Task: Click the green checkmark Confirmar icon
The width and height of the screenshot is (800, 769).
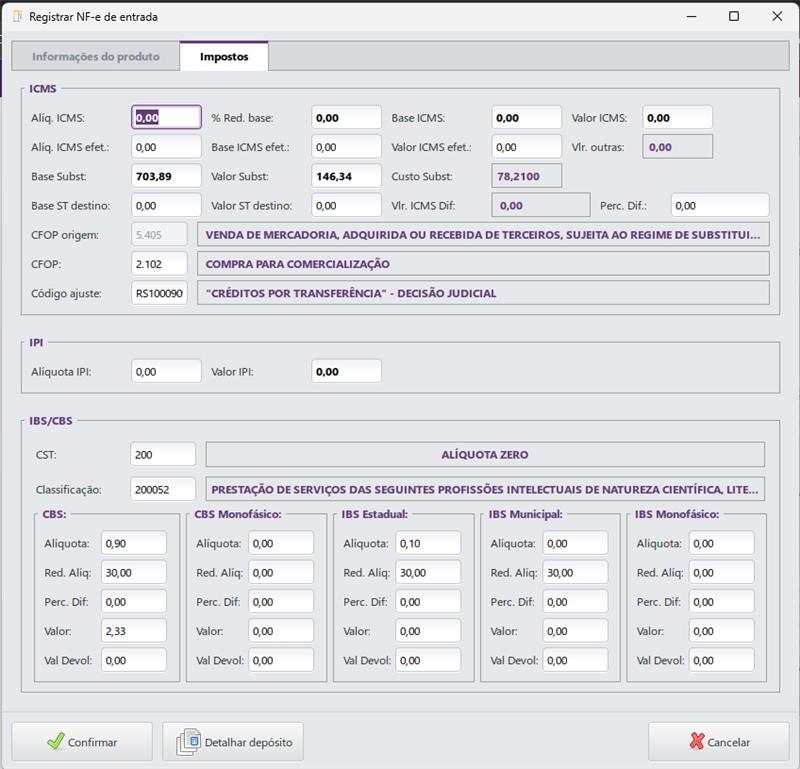Action: [x=55, y=742]
